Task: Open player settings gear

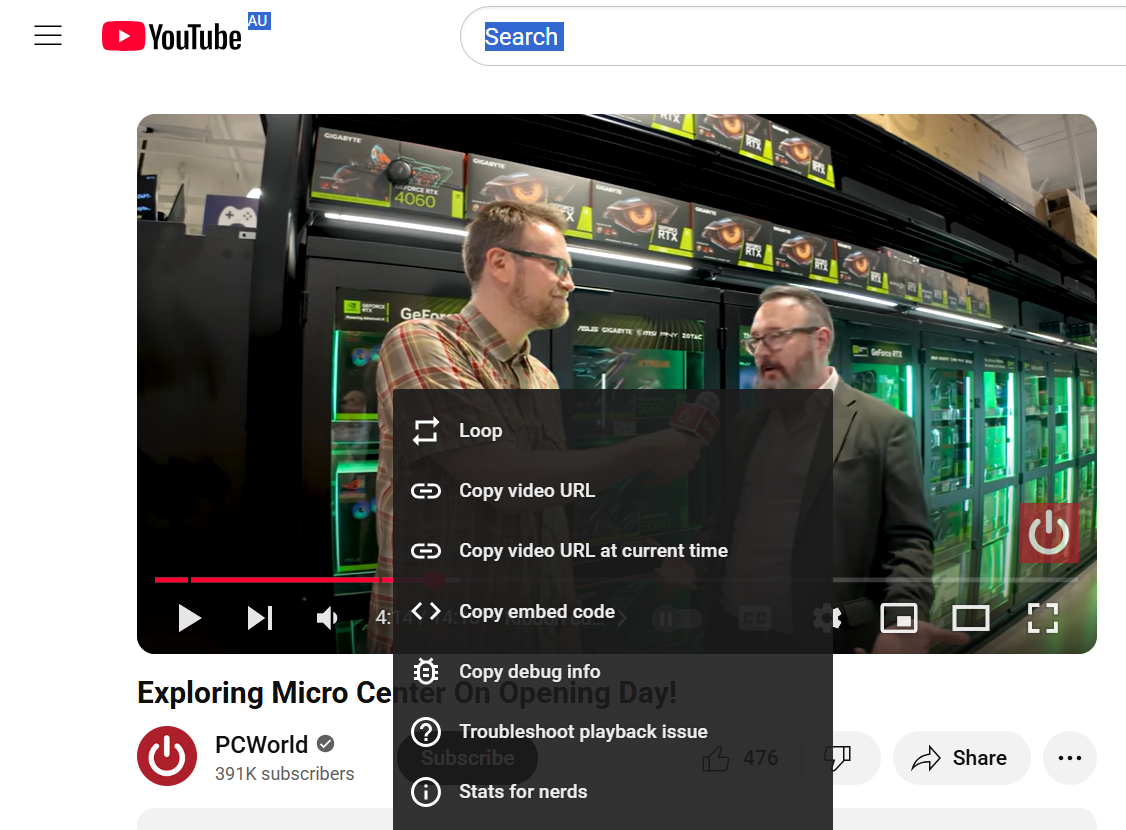Action: [x=827, y=618]
